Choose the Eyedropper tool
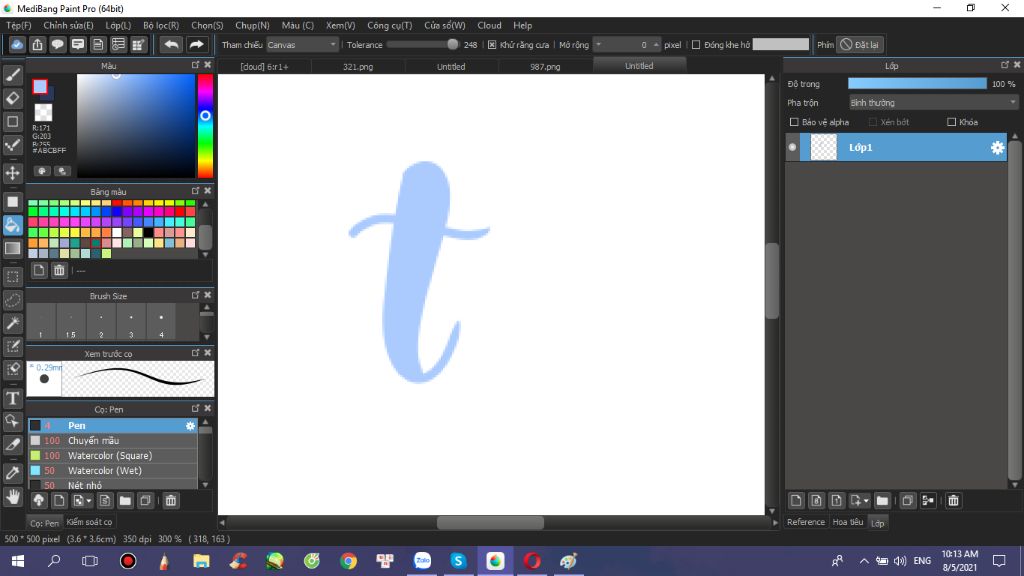The width and height of the screenshot is (1024, 576). pos(13,472)
